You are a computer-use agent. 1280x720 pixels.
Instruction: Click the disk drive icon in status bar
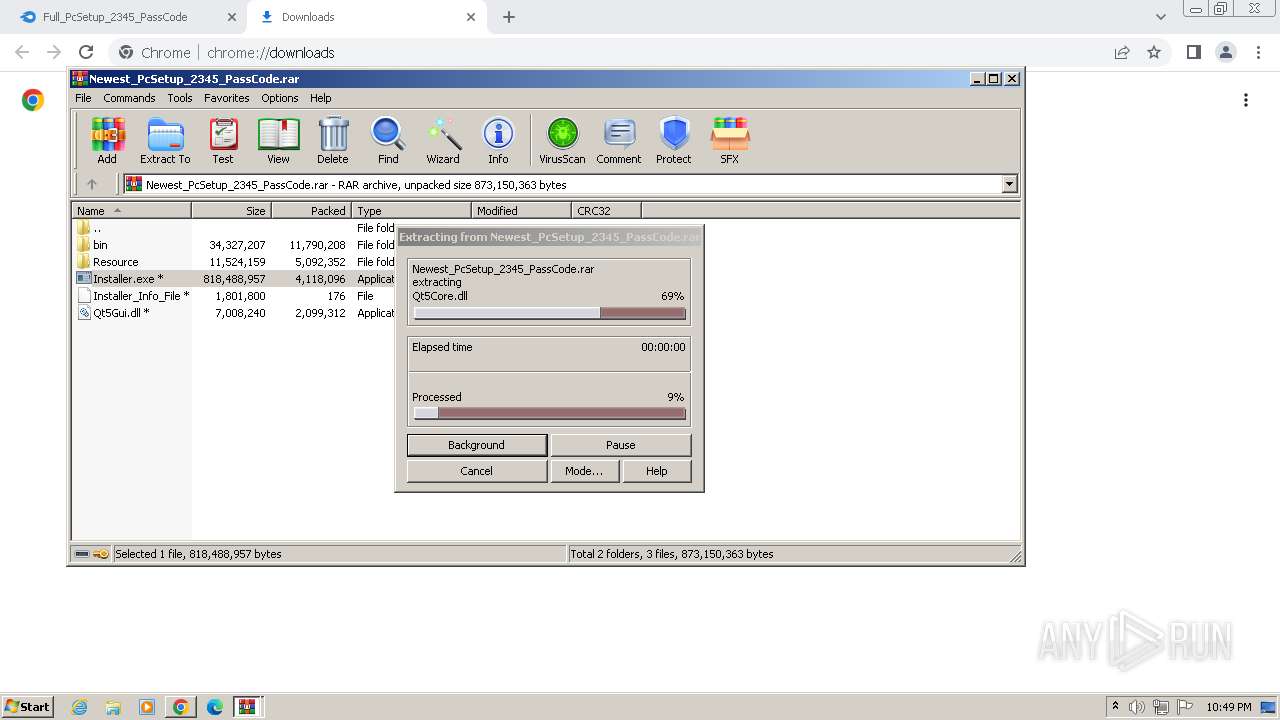[x=82, y=554]
